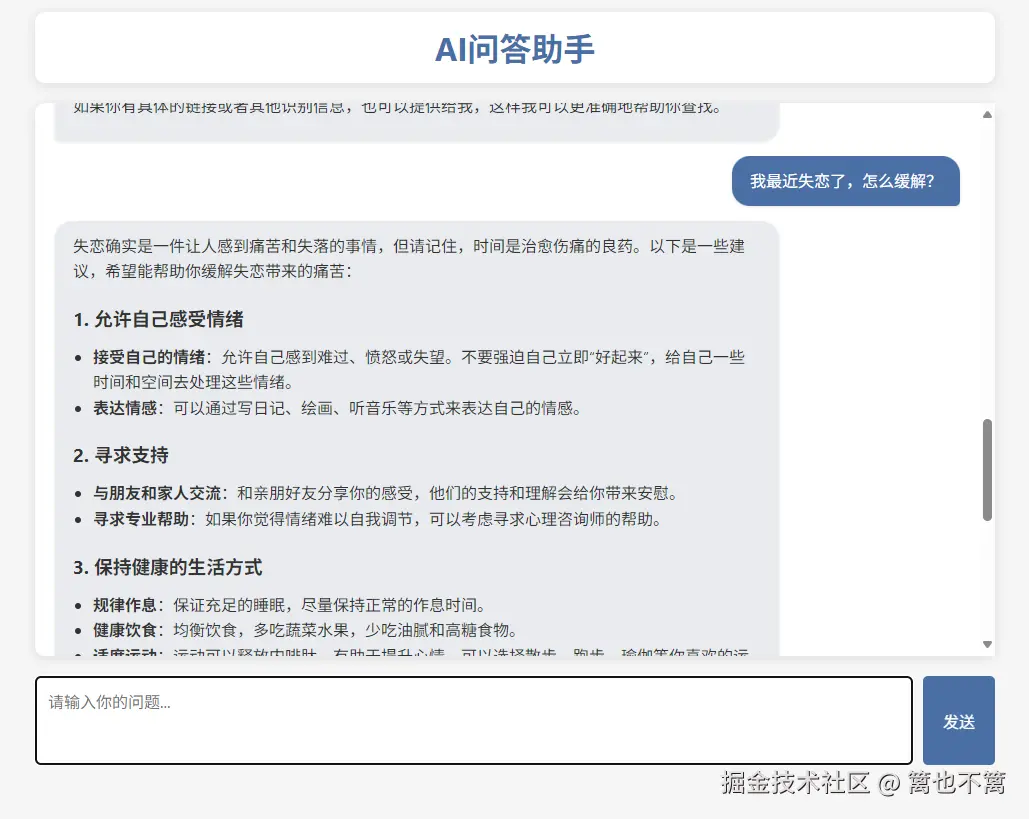Click the chat scrollbar thumb

pos(987,470)
